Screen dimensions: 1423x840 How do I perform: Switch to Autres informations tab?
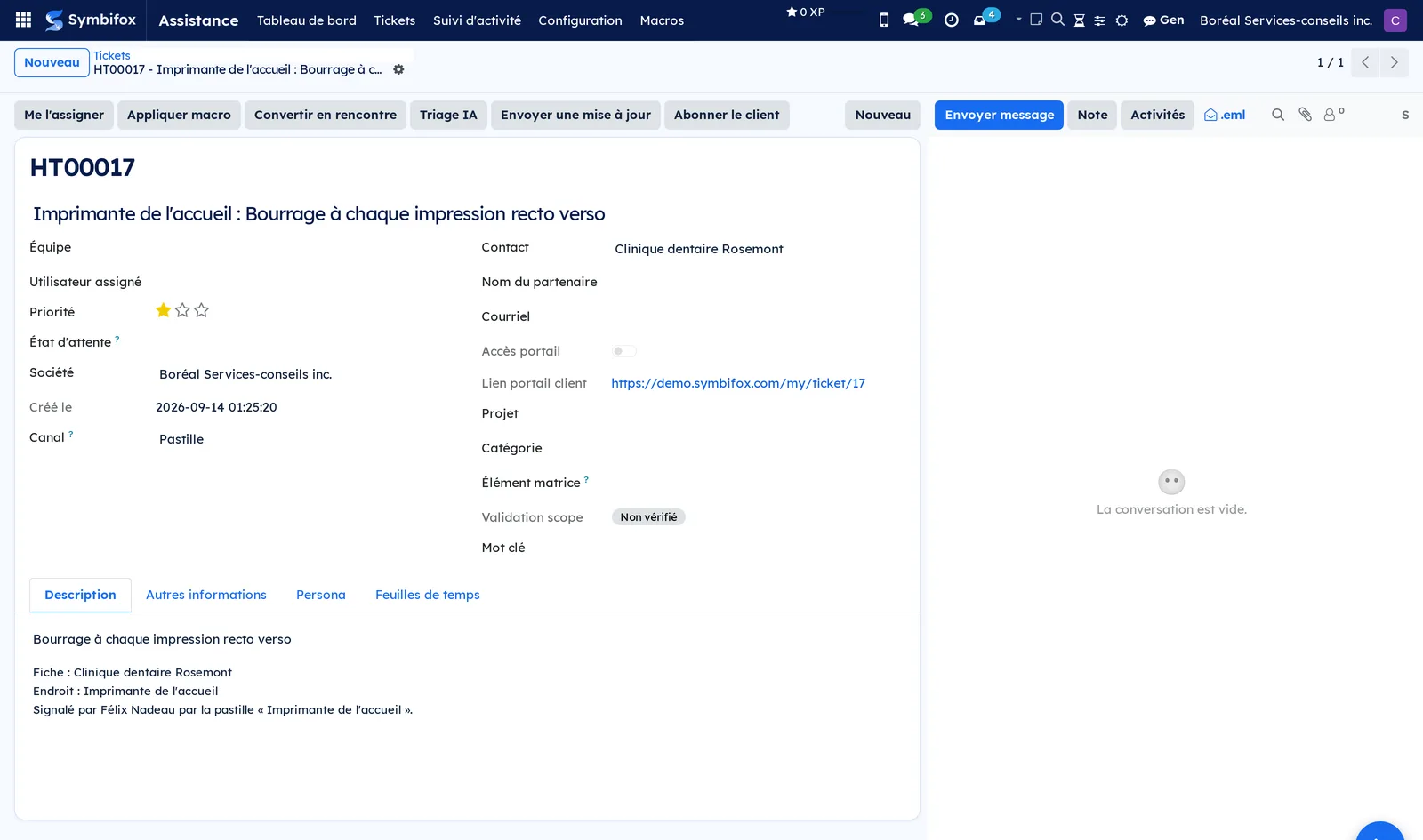206,595
